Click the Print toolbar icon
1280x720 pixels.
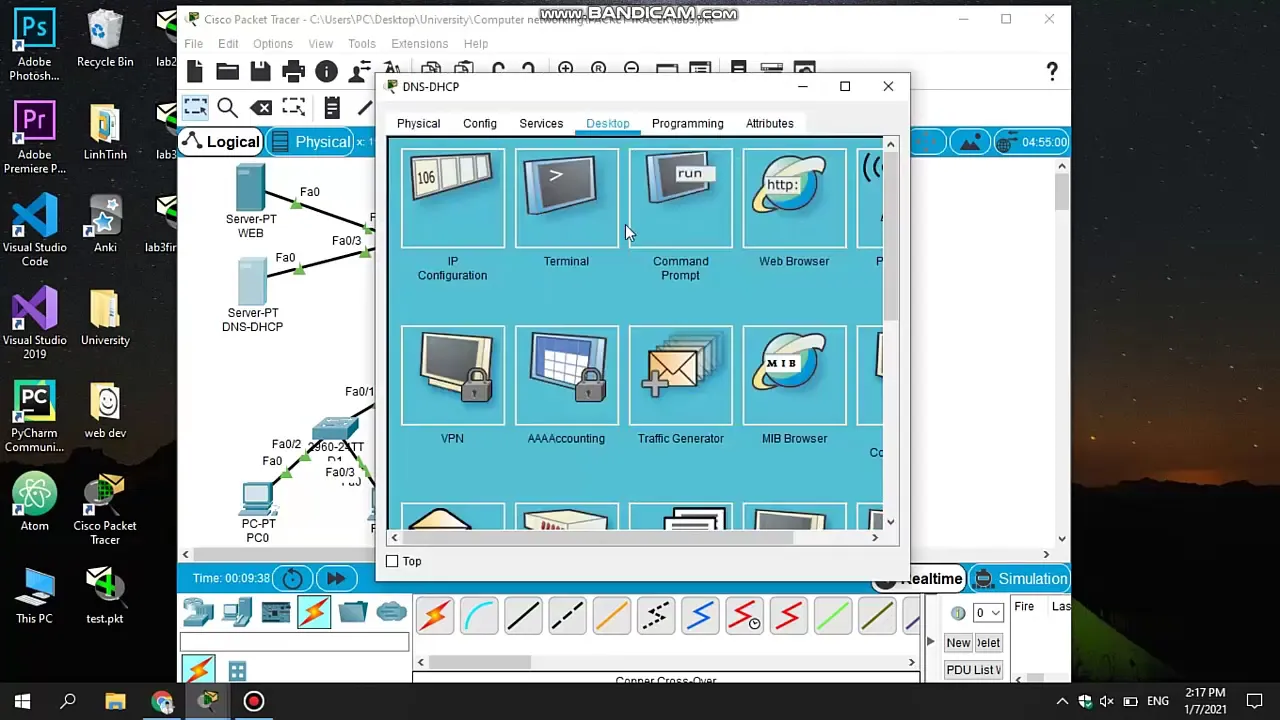293,71
